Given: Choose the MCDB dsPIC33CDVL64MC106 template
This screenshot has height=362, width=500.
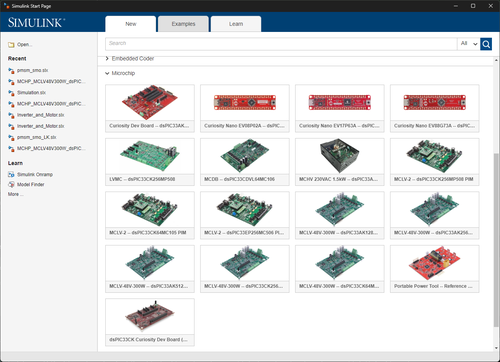Looking at the screenshot, I should pos(245,162).
